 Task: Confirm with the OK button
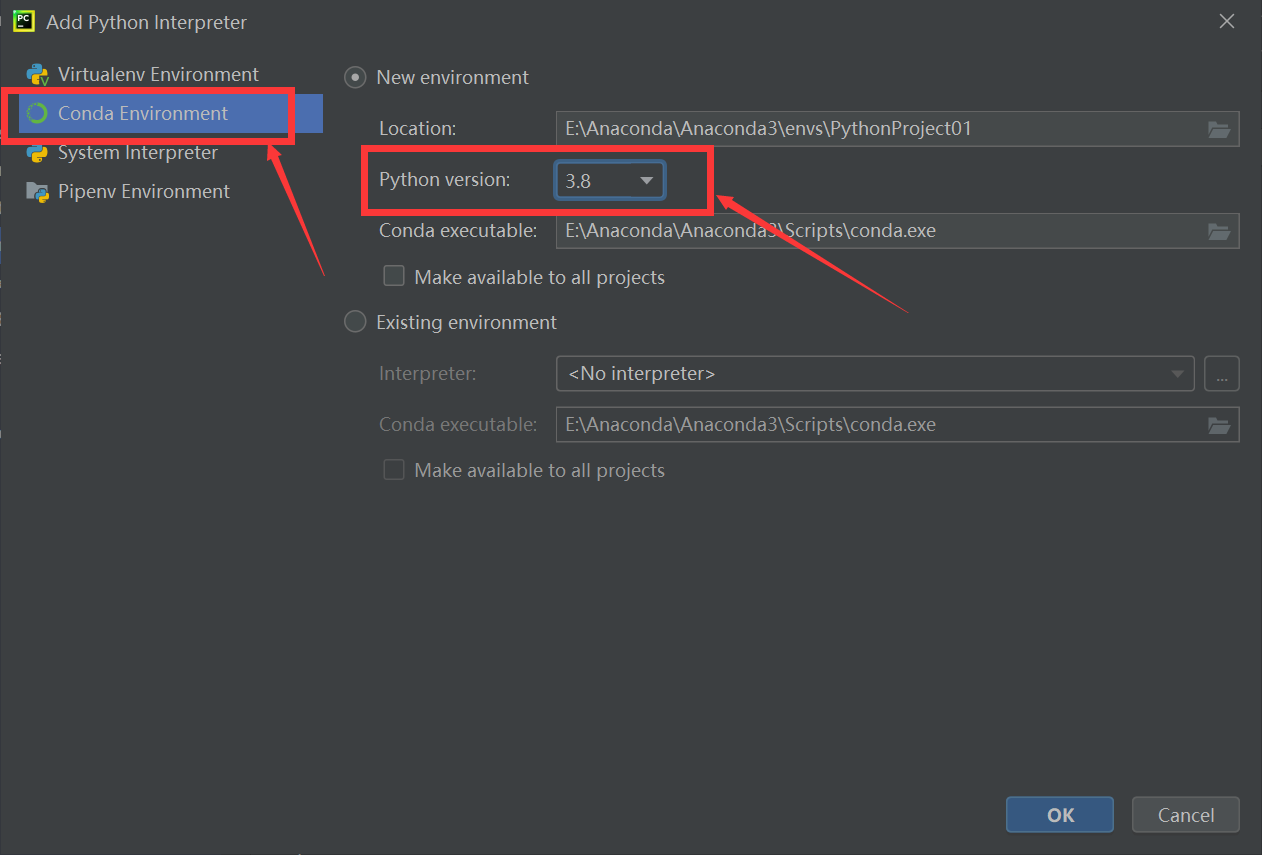click(x=1060, y=815)
